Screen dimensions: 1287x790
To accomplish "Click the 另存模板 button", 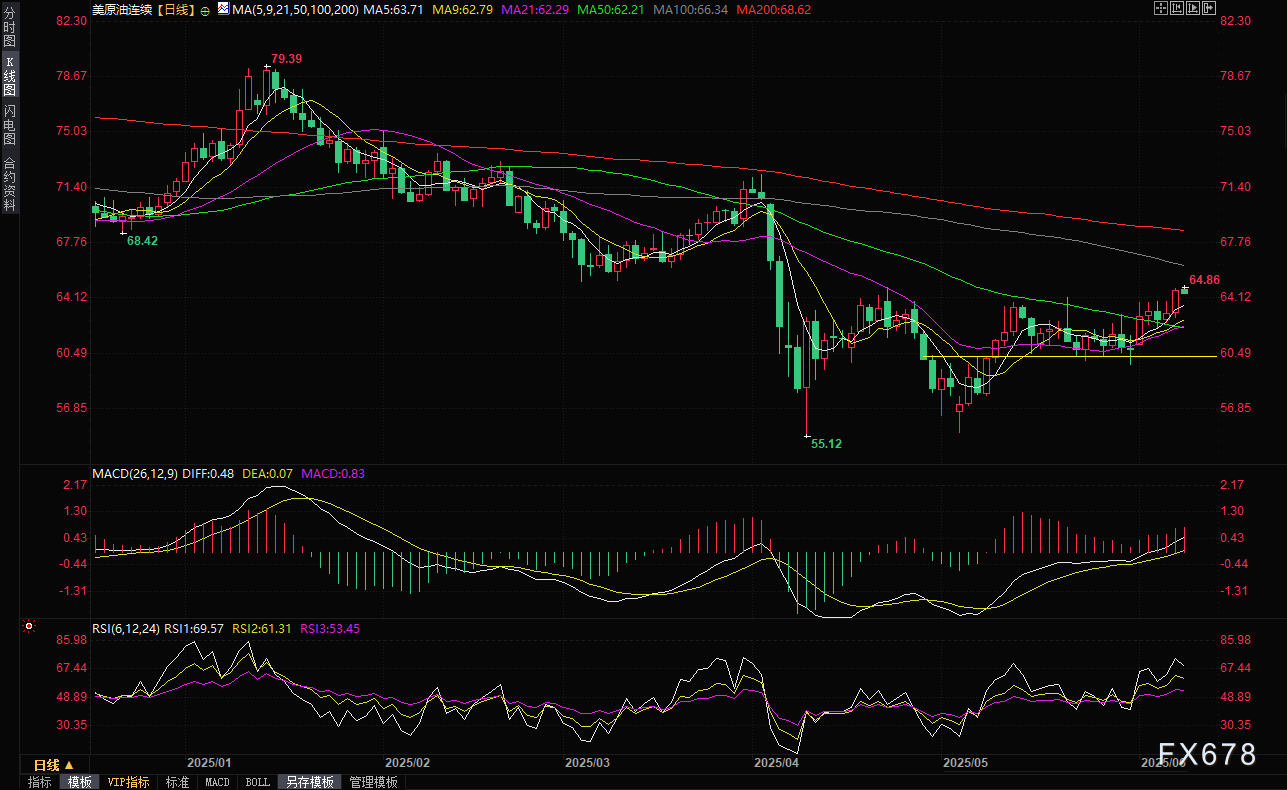I will tap(309, 782).
